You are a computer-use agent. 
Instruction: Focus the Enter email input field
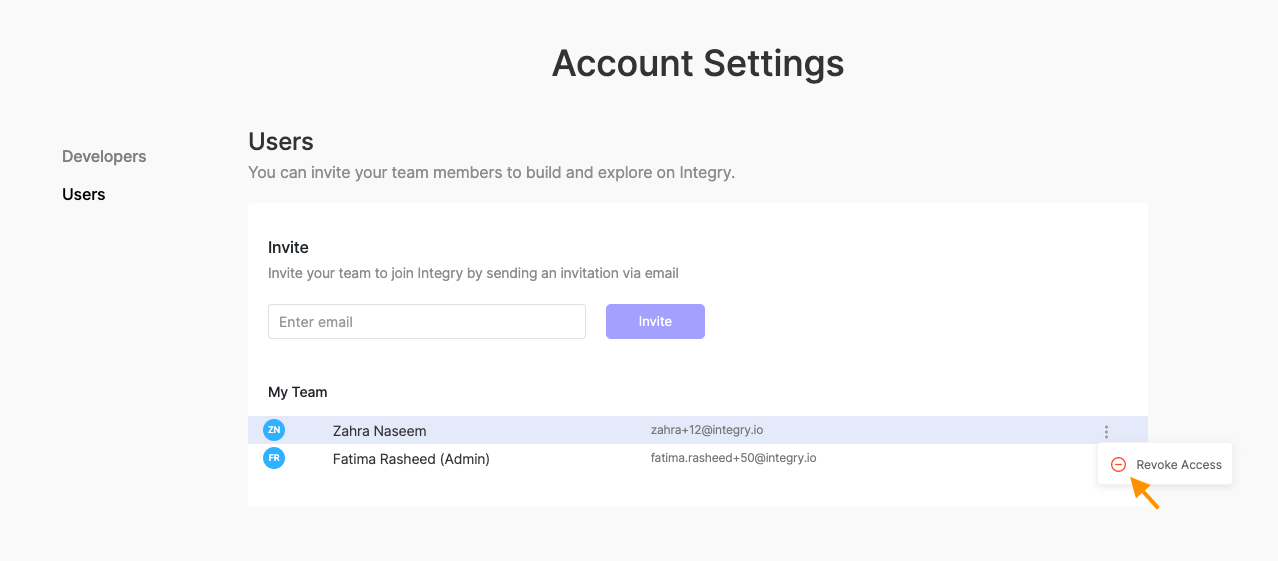(427, 322)
